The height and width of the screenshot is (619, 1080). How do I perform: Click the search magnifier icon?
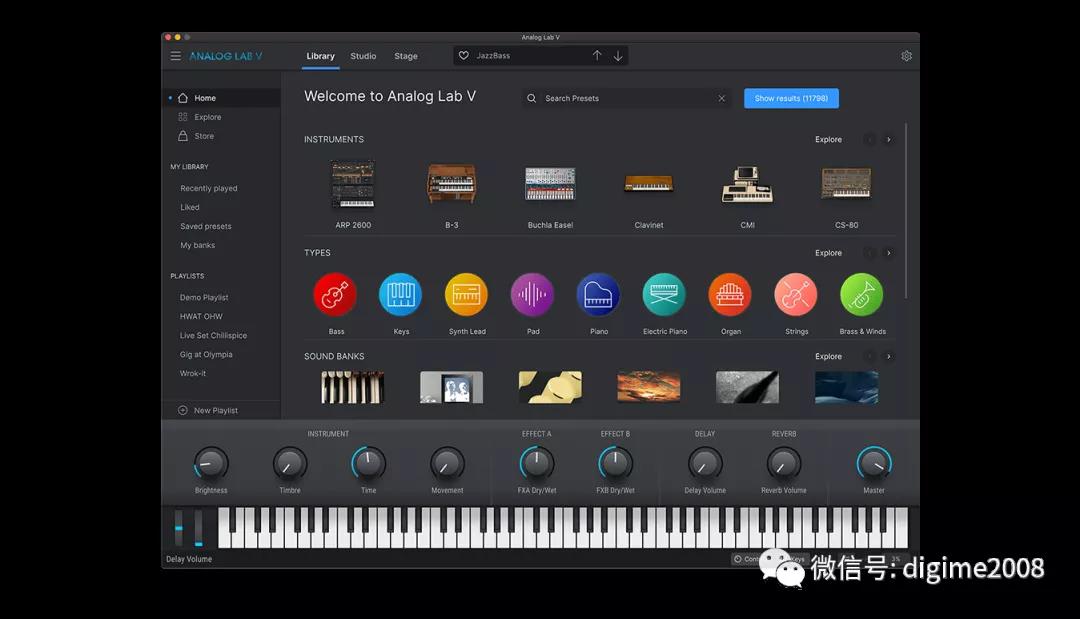coord(532,98)
